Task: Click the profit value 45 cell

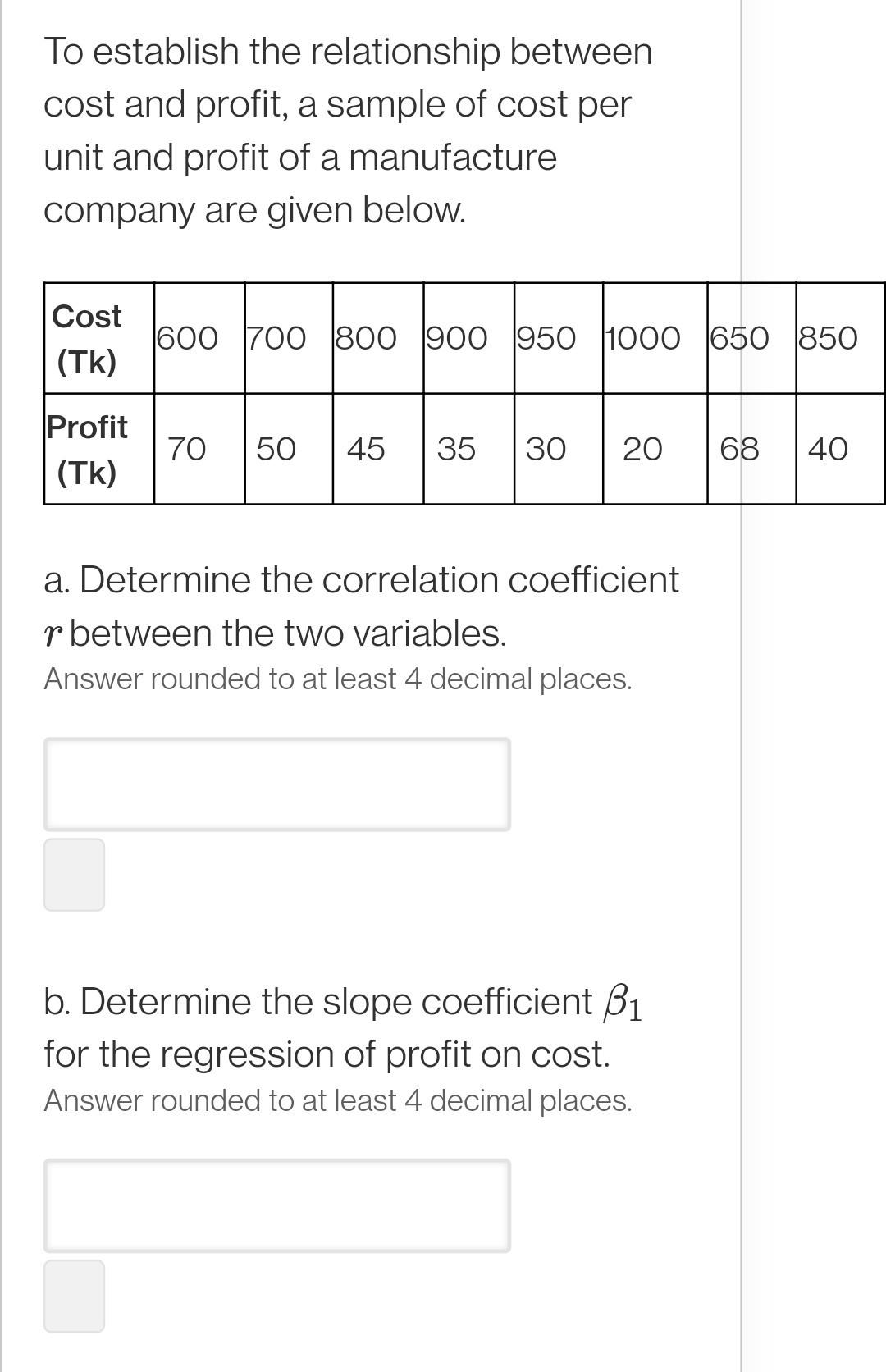Action: (x=378, y=449)
